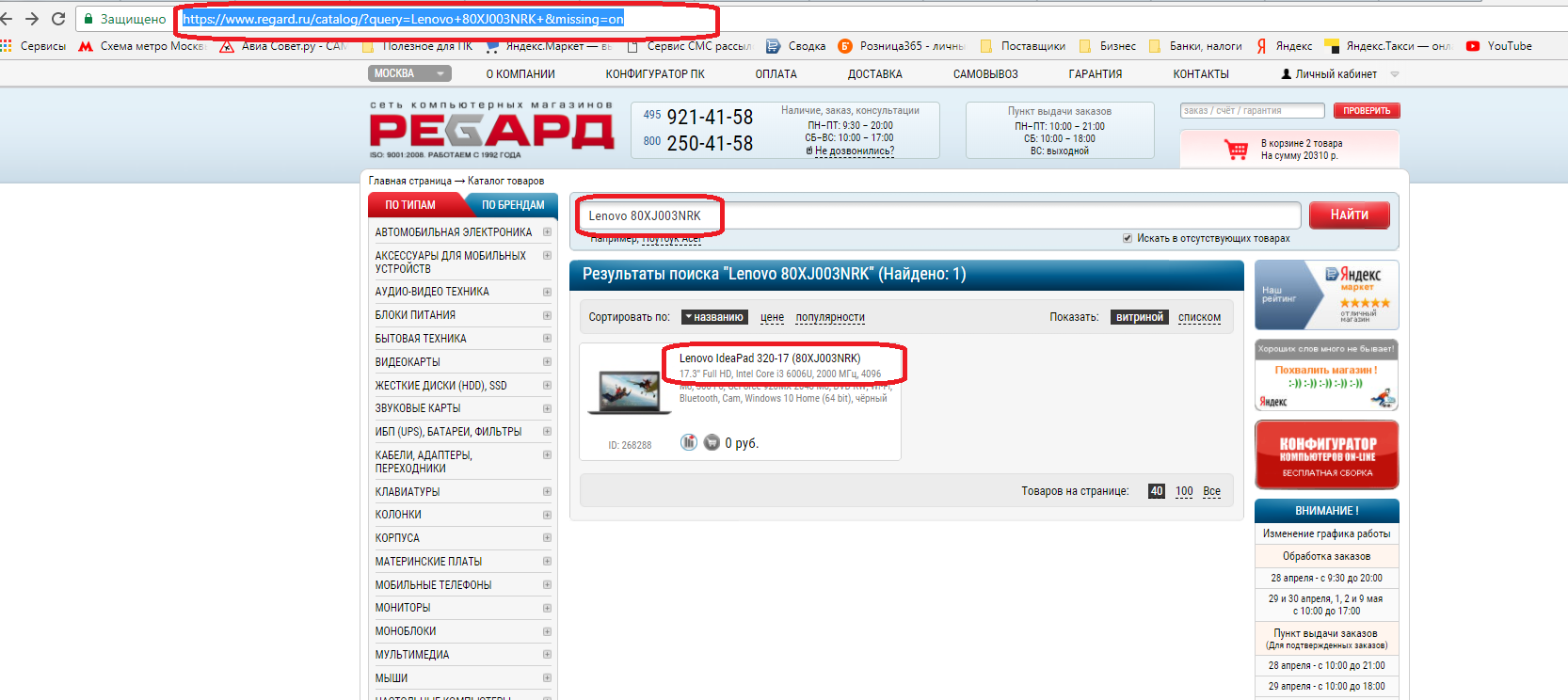The image size is (1568, 700).
Task: Expand ИБП (UPS), БАТАРЕИ, ФИЛЬТРЫ category
Action: pyautogui.click(x=547, y=431)
